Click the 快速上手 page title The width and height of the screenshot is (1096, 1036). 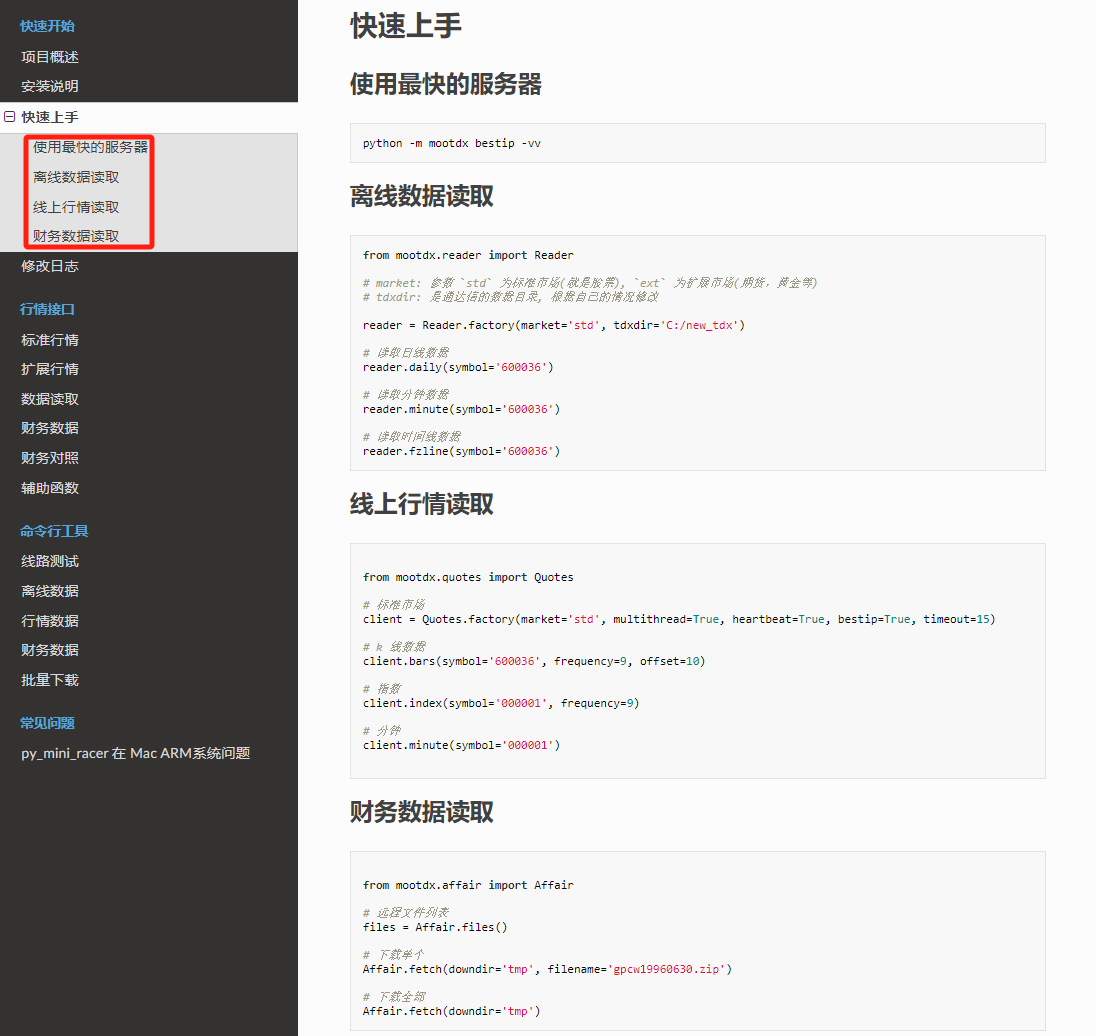point(406,26)
